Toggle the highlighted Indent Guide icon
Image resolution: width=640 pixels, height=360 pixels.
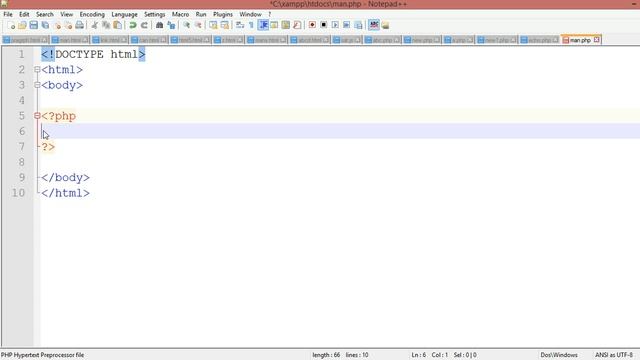click(x=263, y=25)
